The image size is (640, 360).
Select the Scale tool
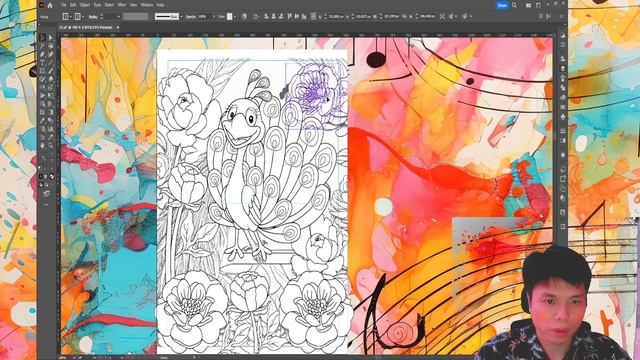[x=51, y=86]
